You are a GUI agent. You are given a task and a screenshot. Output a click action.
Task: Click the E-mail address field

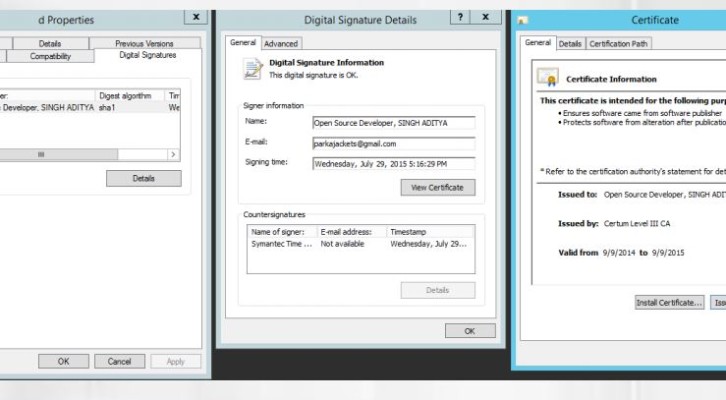pyautogui.click(x=392, y=143)
